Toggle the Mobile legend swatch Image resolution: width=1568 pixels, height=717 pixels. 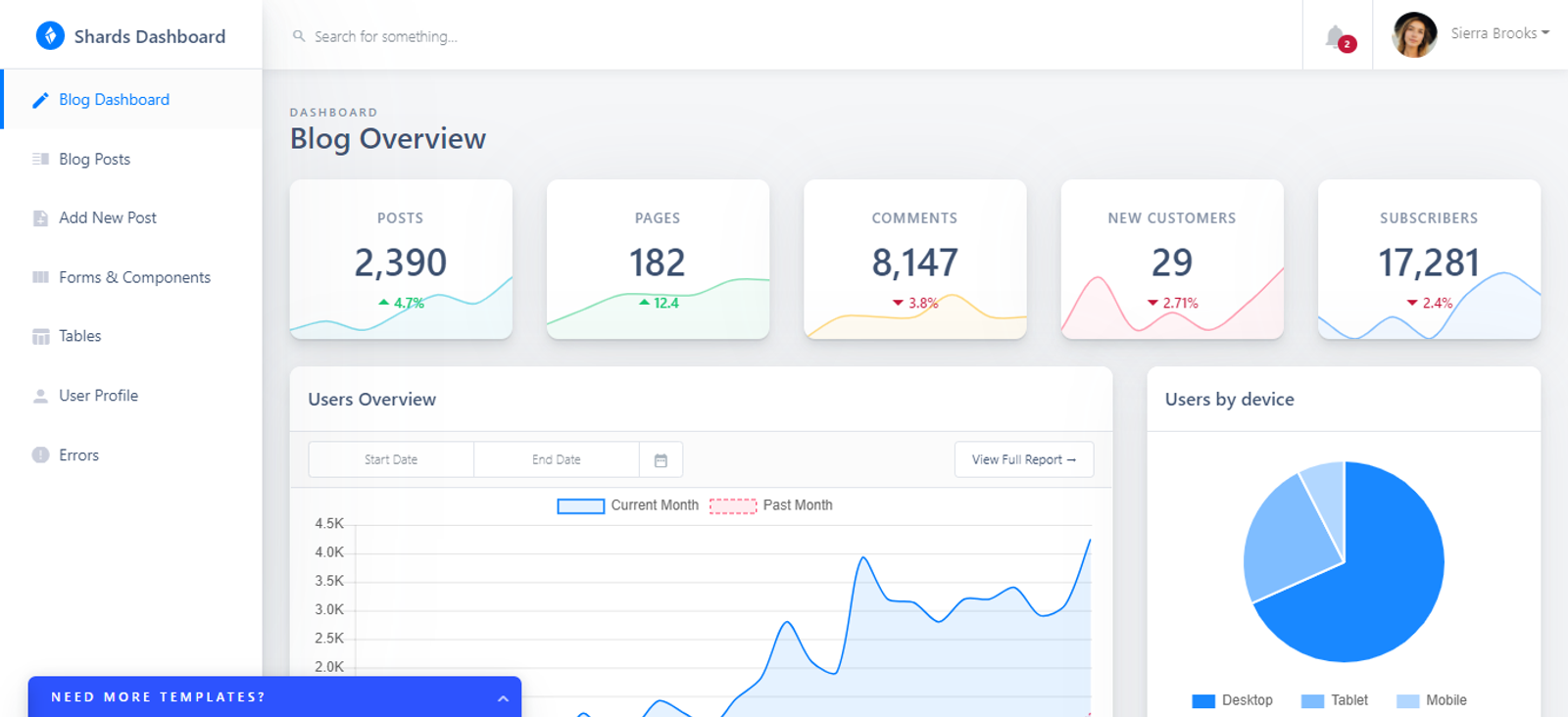(x=1407, y=700)
